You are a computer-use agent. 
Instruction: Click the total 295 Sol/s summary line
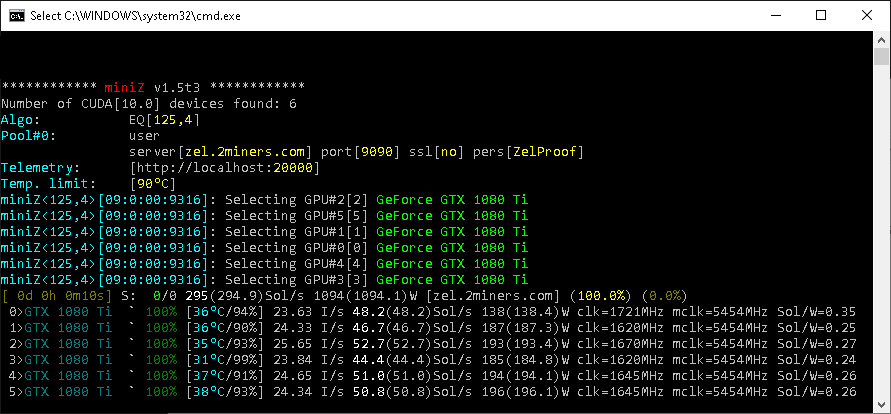(344, 296)
